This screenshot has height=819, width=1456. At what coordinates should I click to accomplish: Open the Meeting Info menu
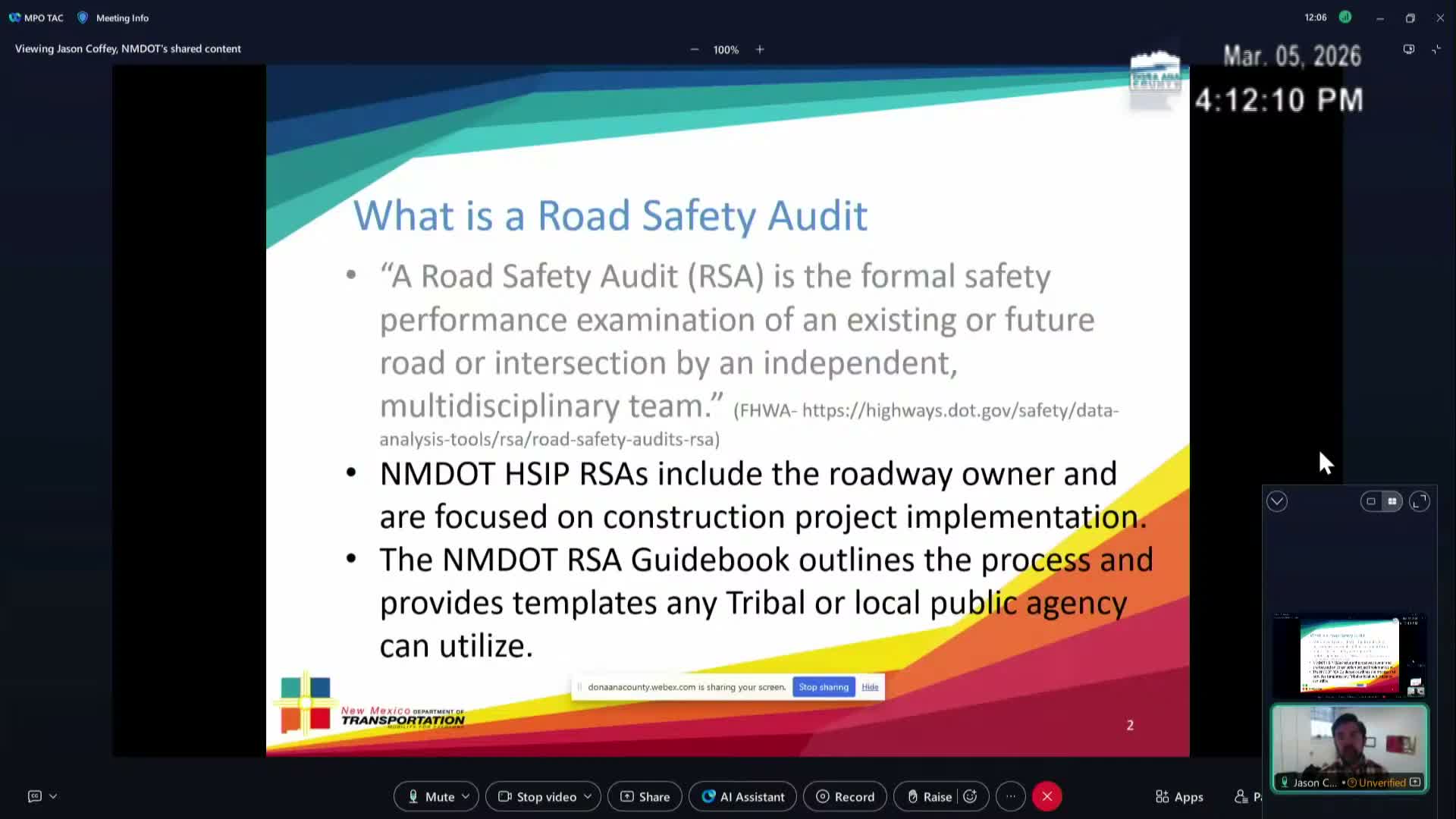pyautogui.click(x=112, y=17)
